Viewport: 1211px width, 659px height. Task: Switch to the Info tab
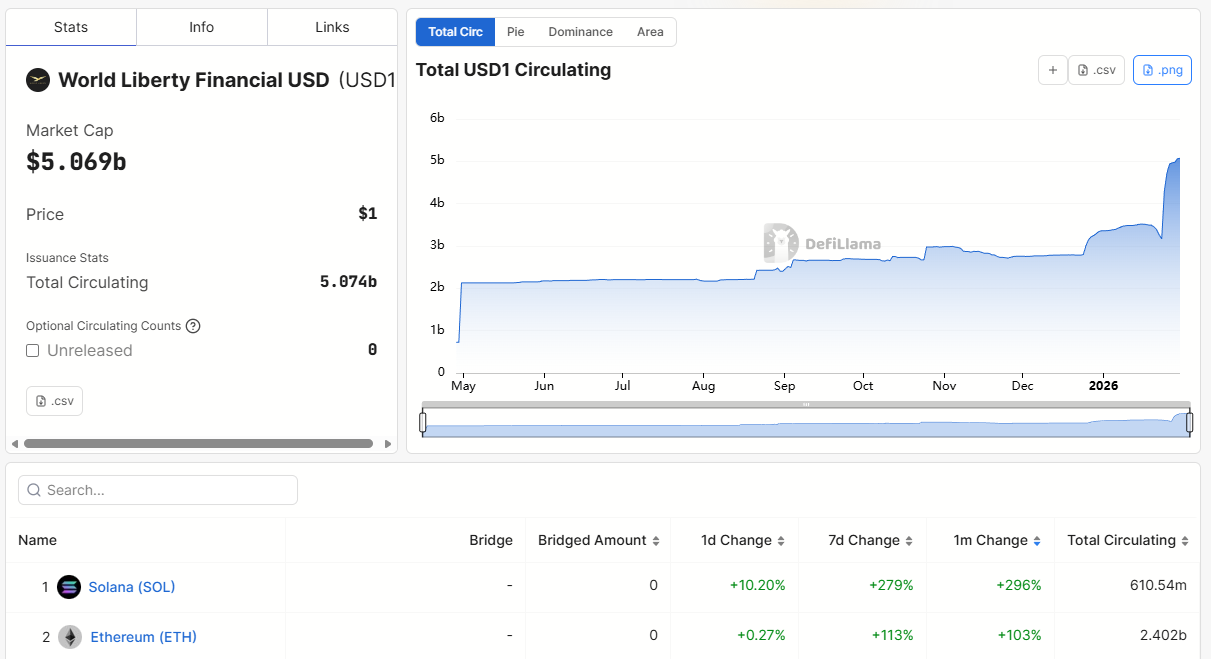201,27
